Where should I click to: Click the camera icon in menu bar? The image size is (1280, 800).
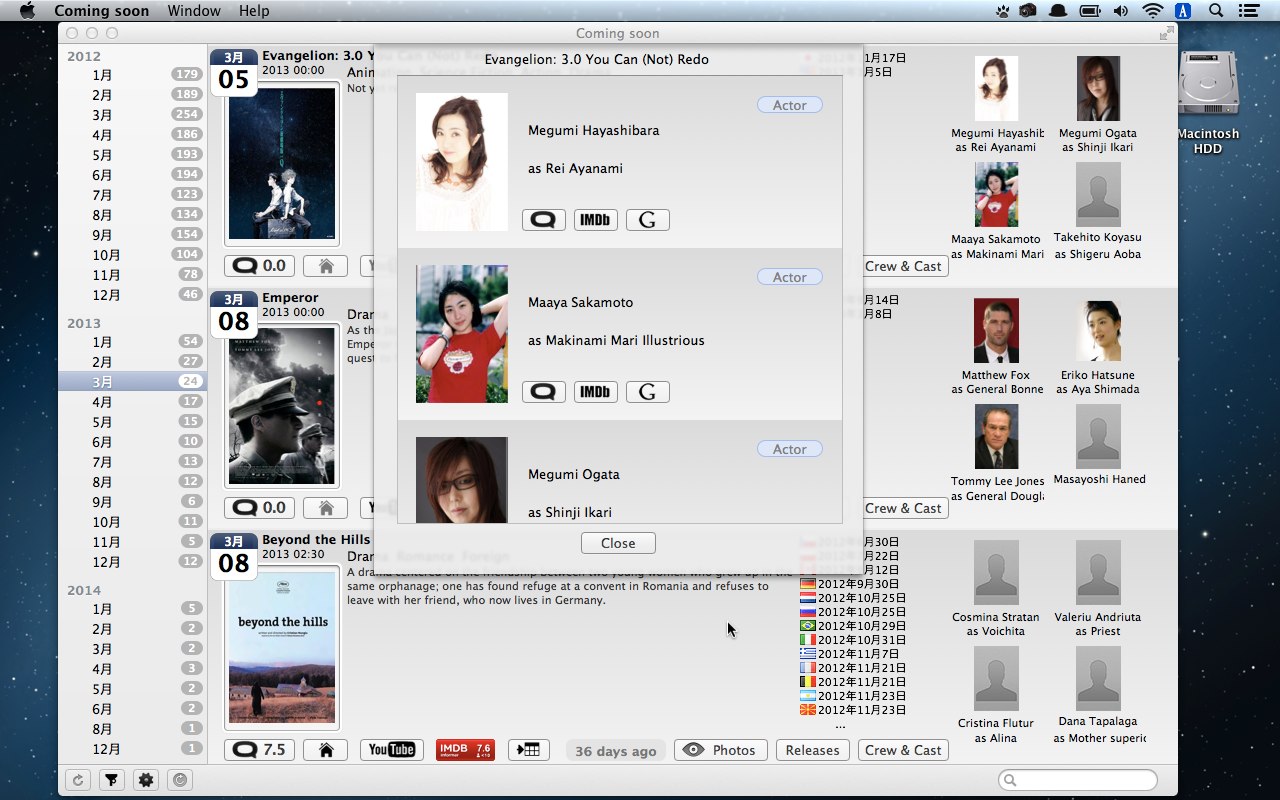point(1028,11)
